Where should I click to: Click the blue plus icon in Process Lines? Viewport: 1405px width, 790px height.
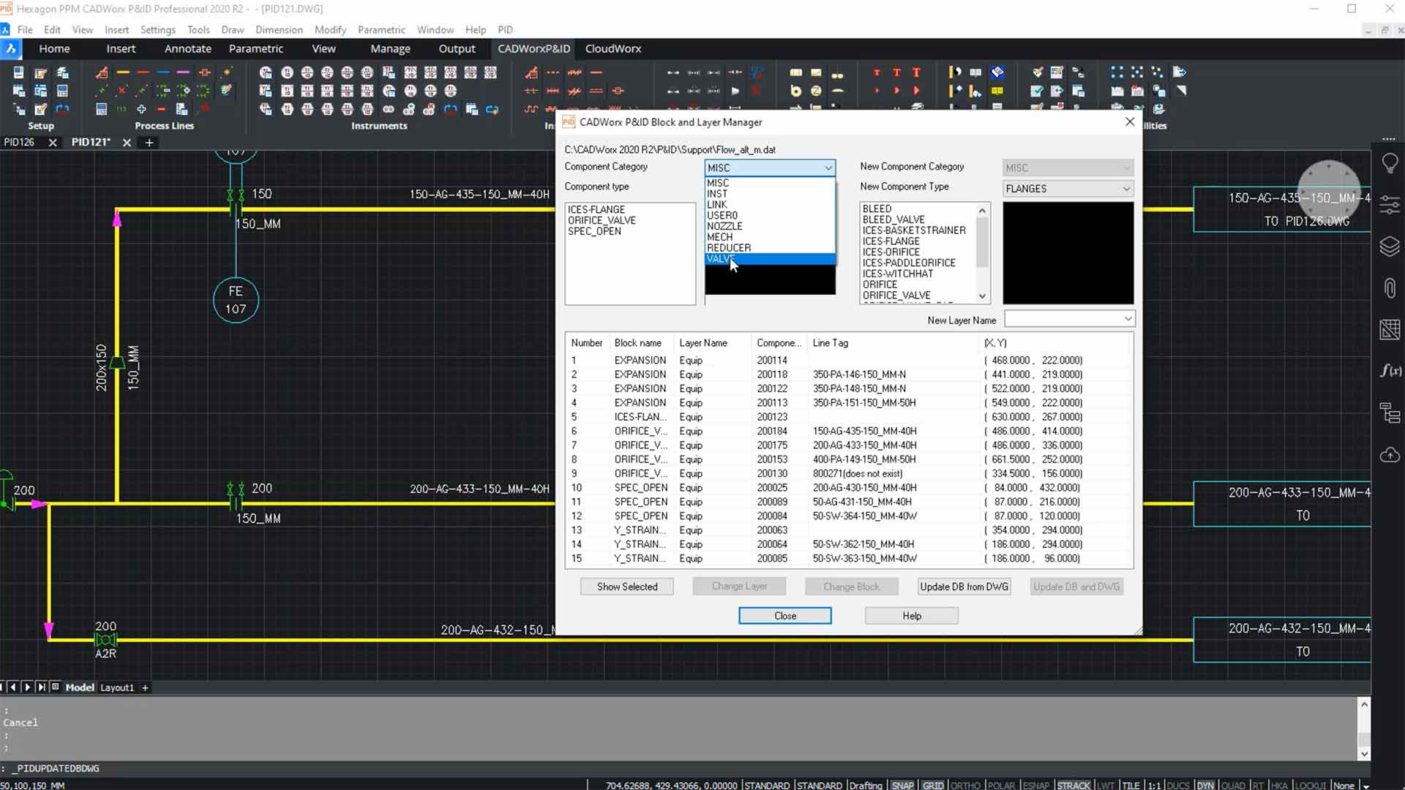pos(141,109)
